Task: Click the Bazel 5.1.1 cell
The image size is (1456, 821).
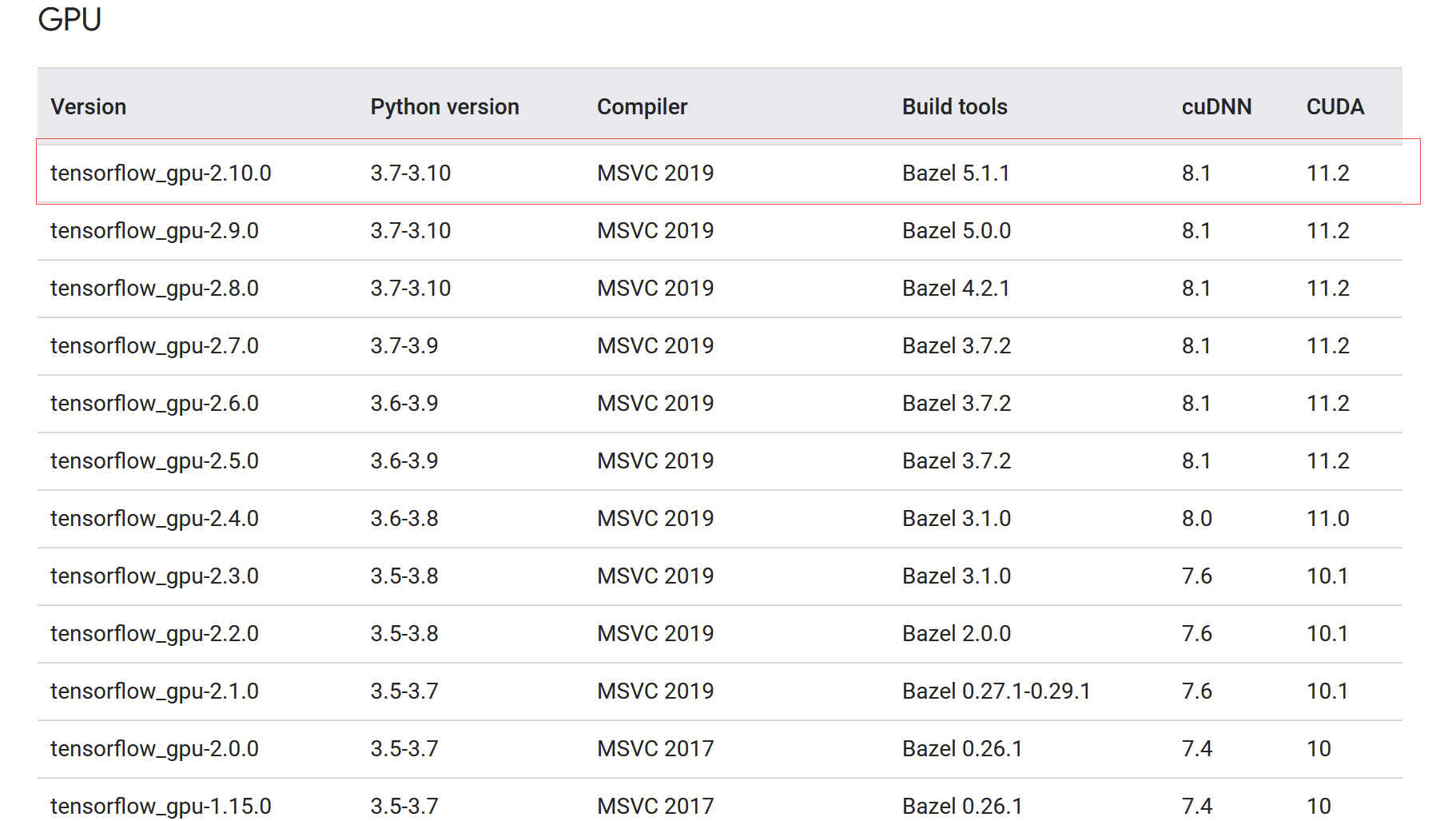Action: coord(956,173)
